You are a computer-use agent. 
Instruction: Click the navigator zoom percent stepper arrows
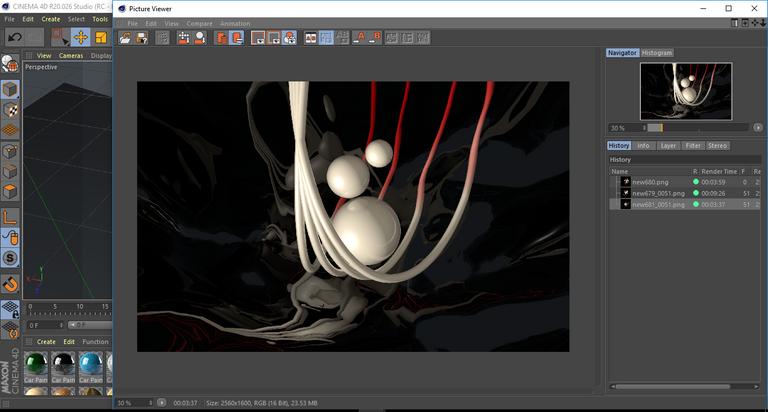click(645, 128)
